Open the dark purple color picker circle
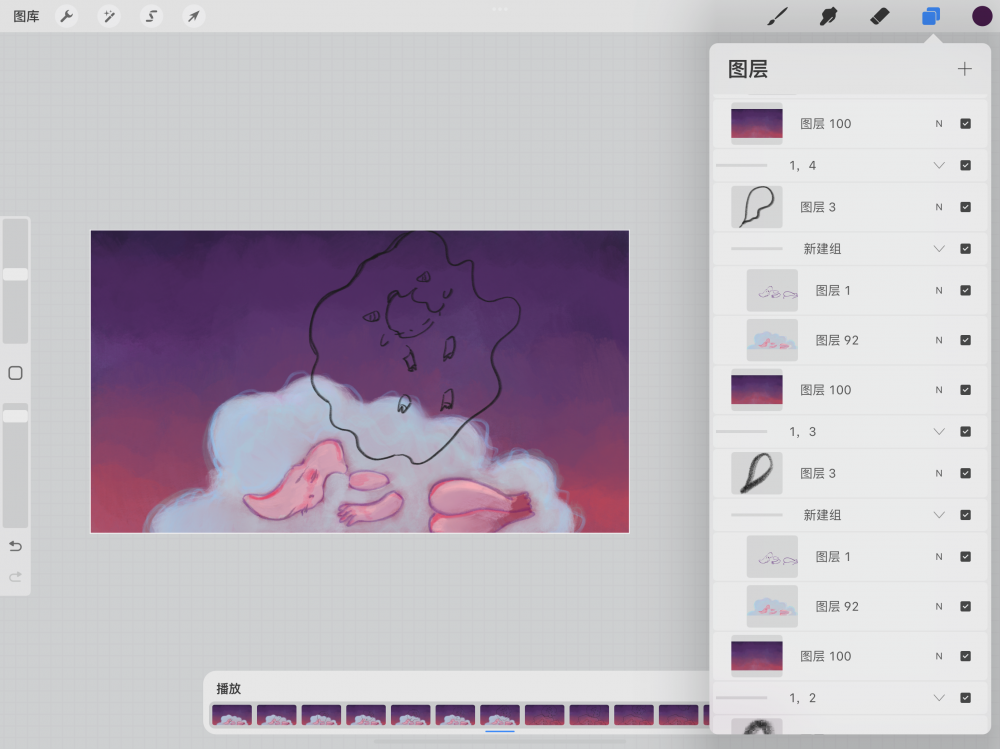Image resolution: width=1000 pixels, height=749 pixels. 982,16
